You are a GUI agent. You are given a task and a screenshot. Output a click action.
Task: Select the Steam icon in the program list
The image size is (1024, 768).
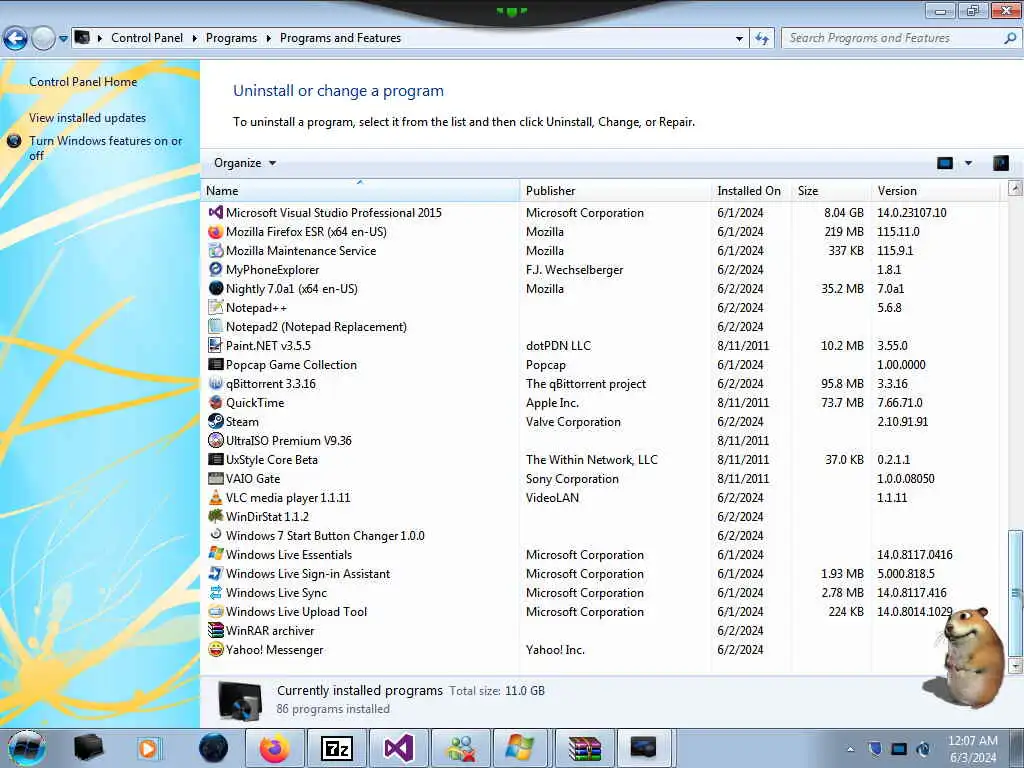[x=216, y=421]
